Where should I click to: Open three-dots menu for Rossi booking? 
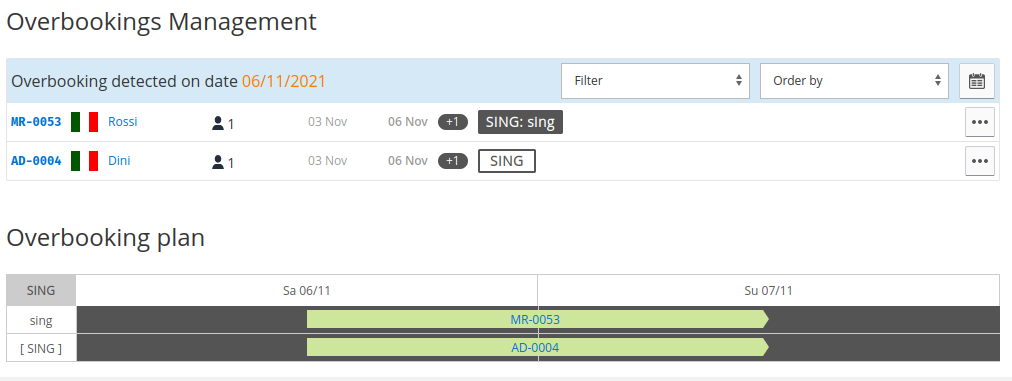tap(980, 122)
